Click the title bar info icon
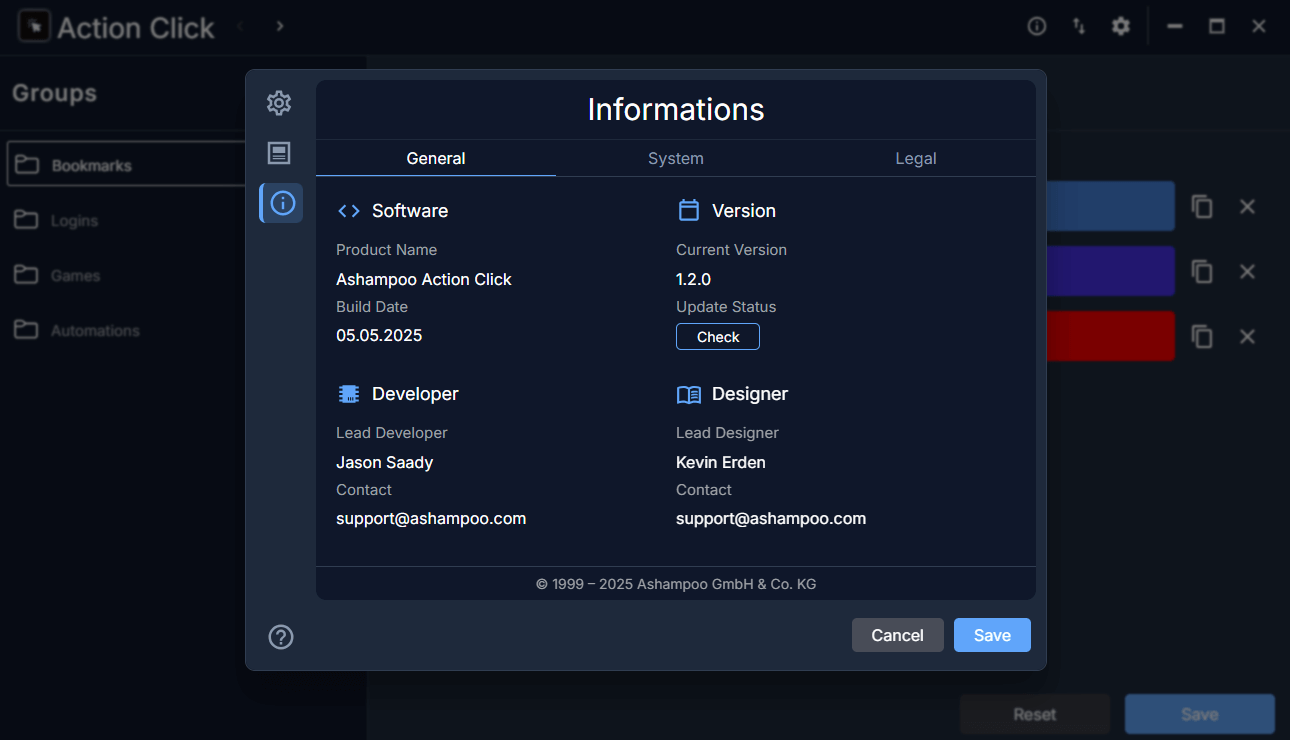Viewport: 1290px width, 740px height. pyautogui.click(x=1037, y=27)
